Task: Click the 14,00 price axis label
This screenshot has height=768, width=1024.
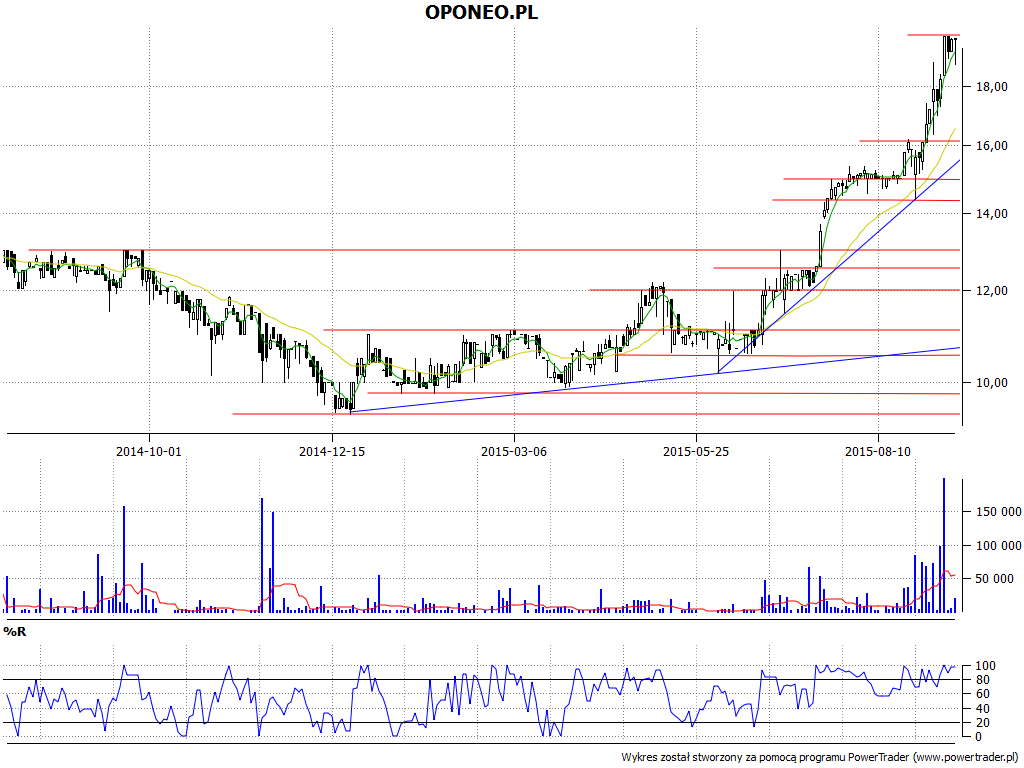Action: (991, 214)
